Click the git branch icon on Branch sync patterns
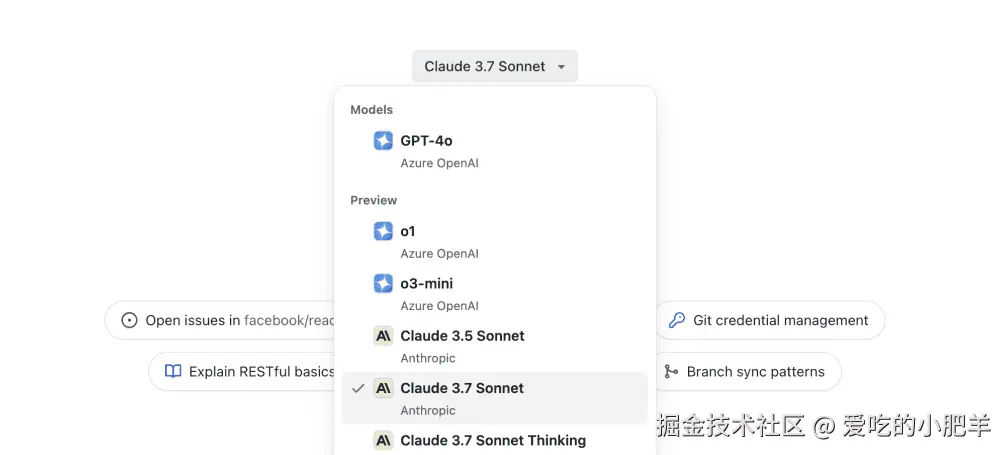Screen dimensions: 1007x455 (x=671, y=371)
